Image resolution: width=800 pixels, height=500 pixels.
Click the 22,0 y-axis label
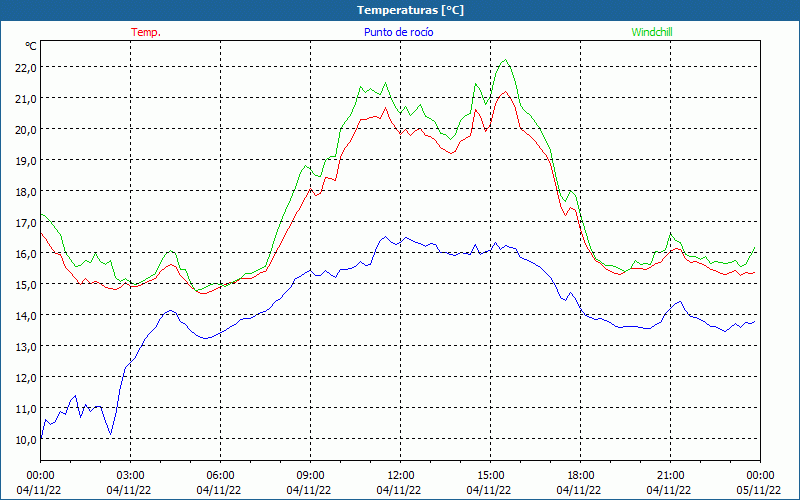tap(25, 67)
